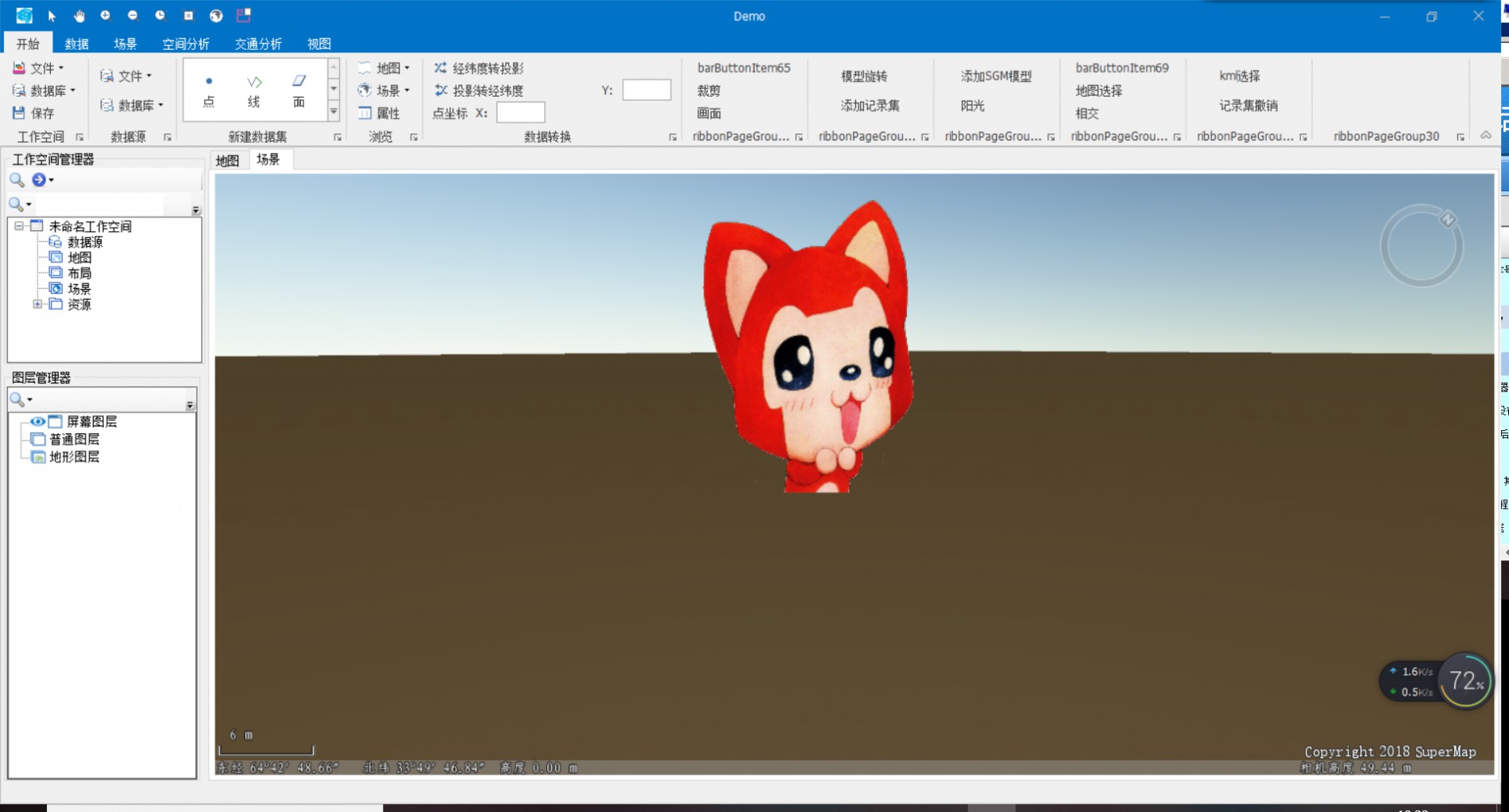Select 地形图层 in layer manager
Image resolution: width=1509 pixels, height=812 pixels.
75,456
